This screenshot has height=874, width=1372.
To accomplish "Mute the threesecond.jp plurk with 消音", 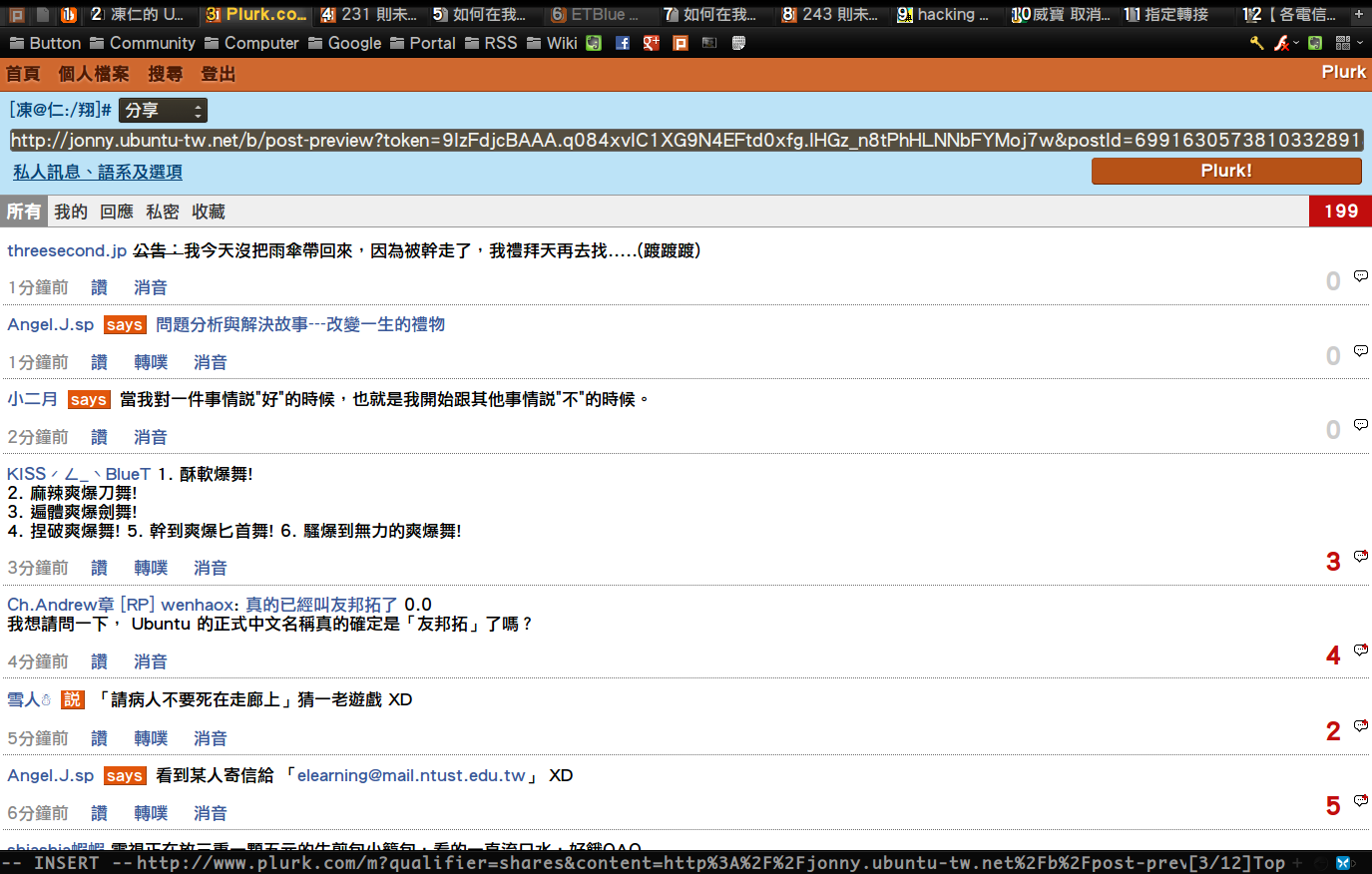I will 151,287.
